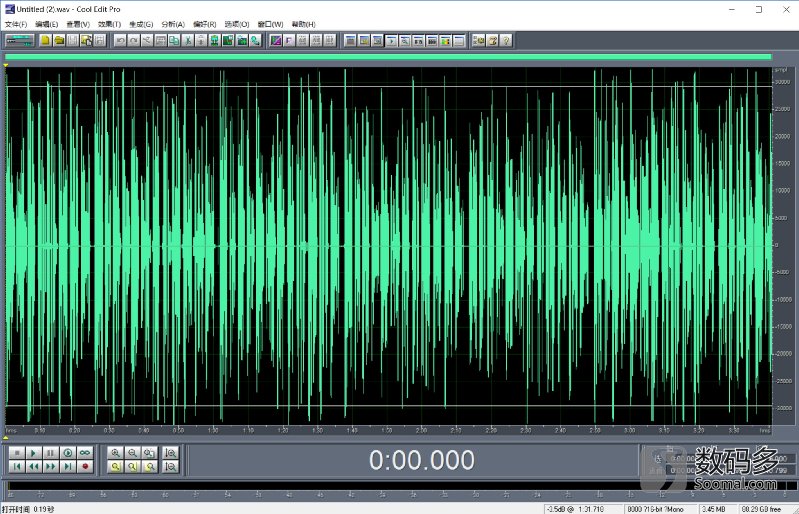Click the Rewind button
The image size is (799, 514).
pos(33,466)
